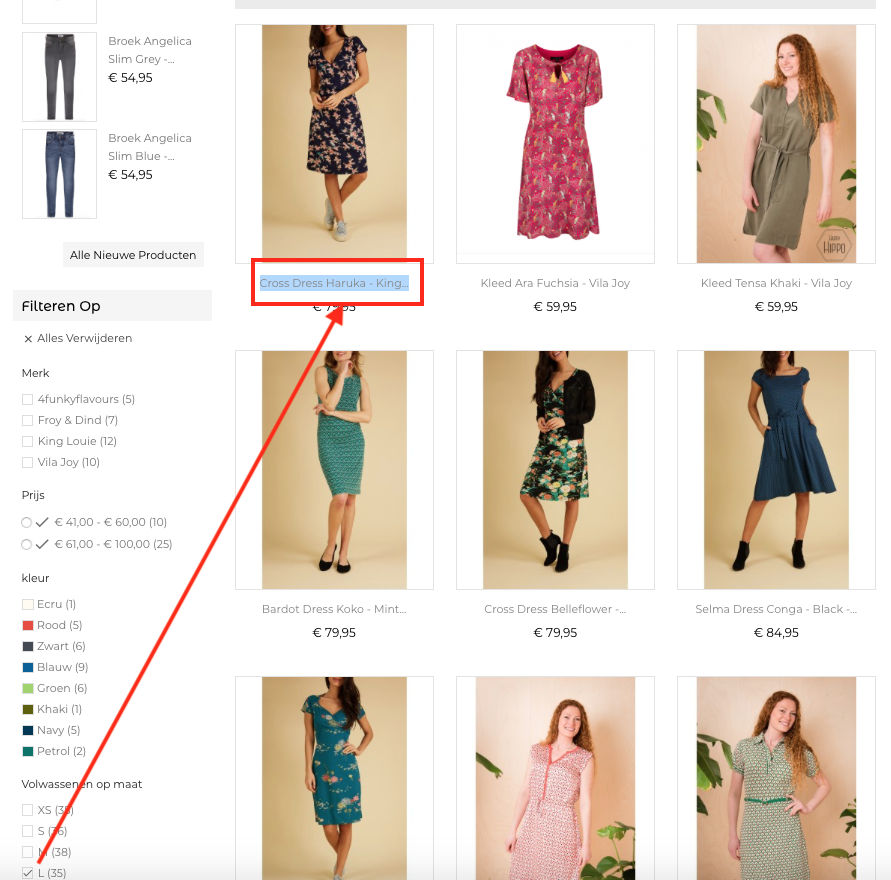
Task: View the fuchsia Kleed Ara dress image
Action: tap(555, 144)
